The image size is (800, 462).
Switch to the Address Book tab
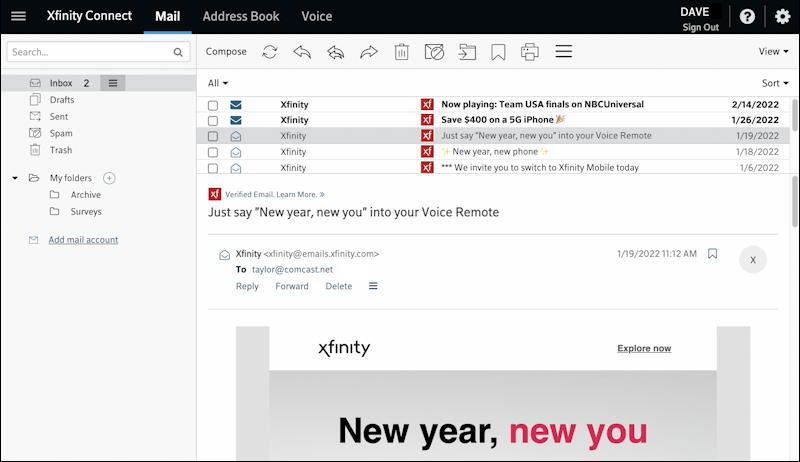(241, 16)
